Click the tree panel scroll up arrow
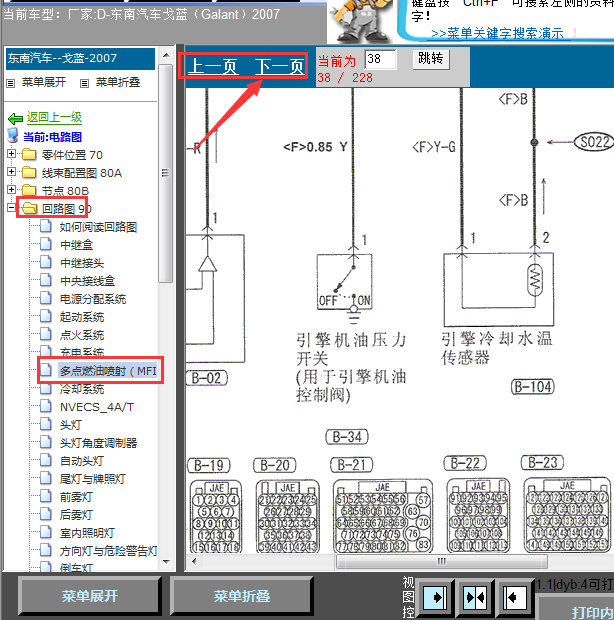The image size is (614, 620). 166,55
